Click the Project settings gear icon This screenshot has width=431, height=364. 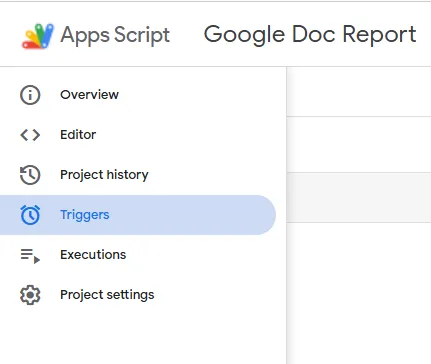coord(30,295)
